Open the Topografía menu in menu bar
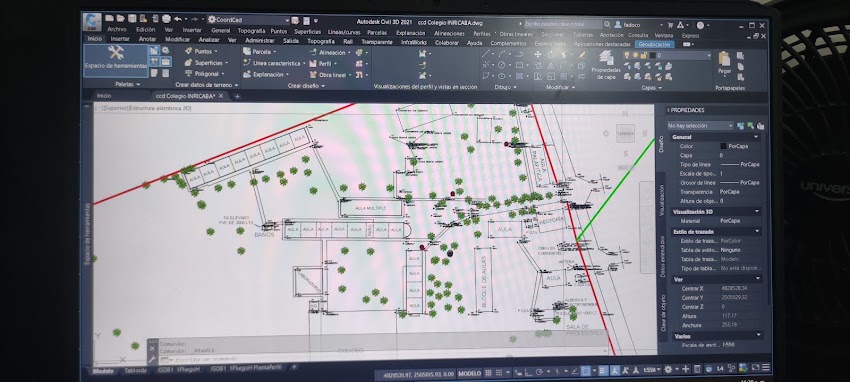 251,31
